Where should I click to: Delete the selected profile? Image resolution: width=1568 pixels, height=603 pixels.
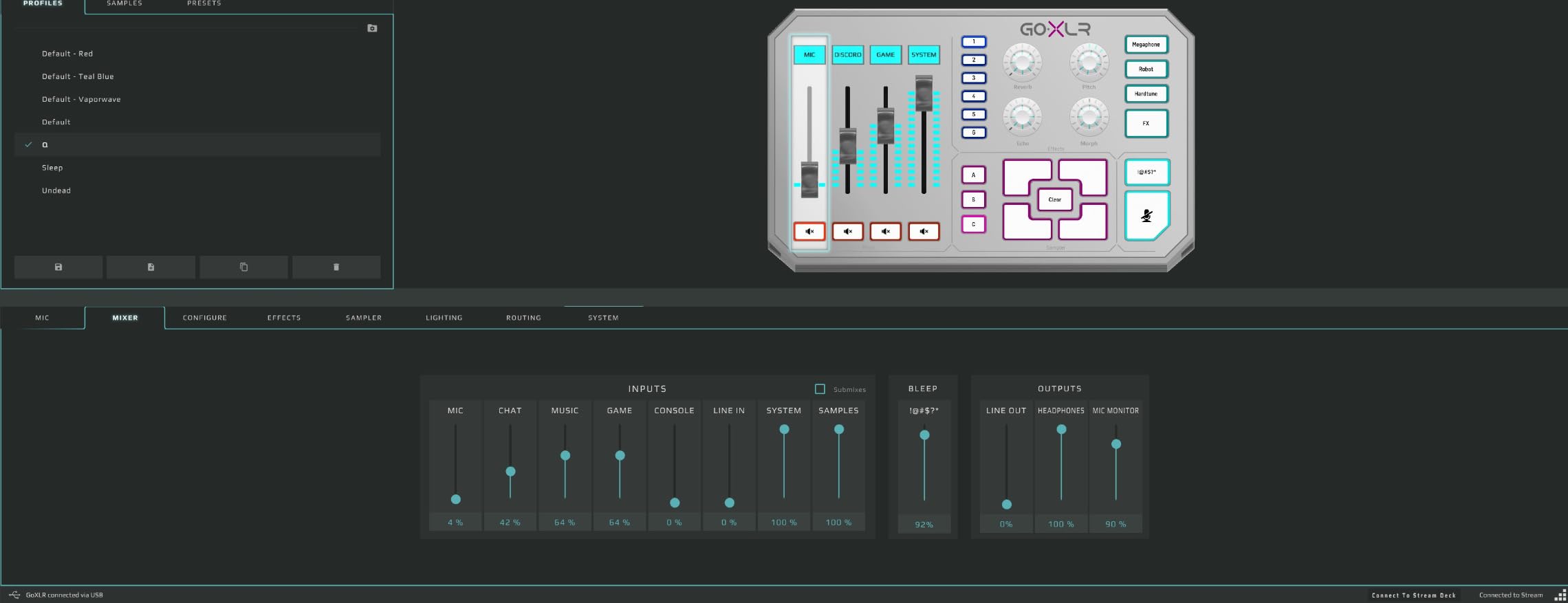click(336, 267)
